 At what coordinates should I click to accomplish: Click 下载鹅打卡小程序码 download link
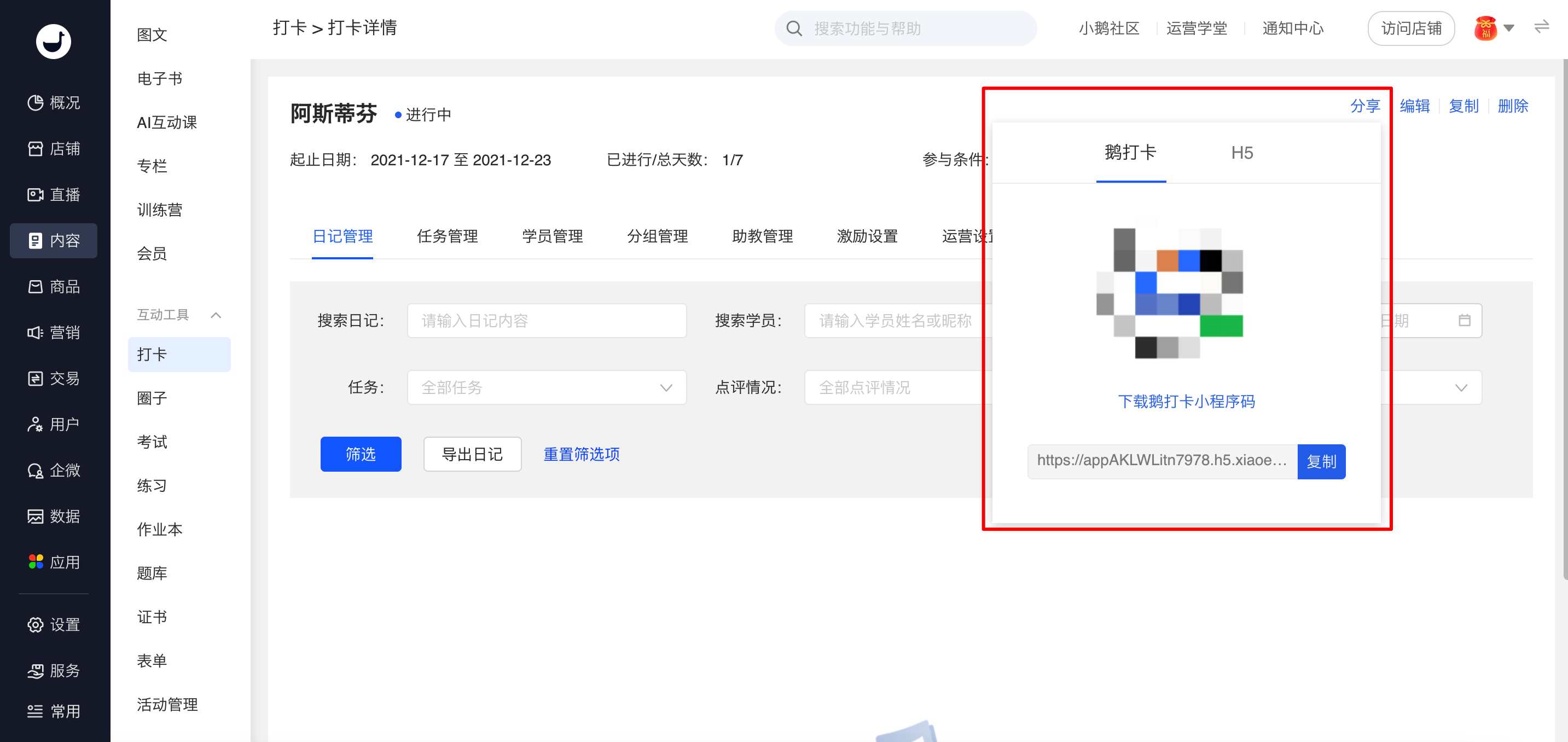click(1186, 402)
